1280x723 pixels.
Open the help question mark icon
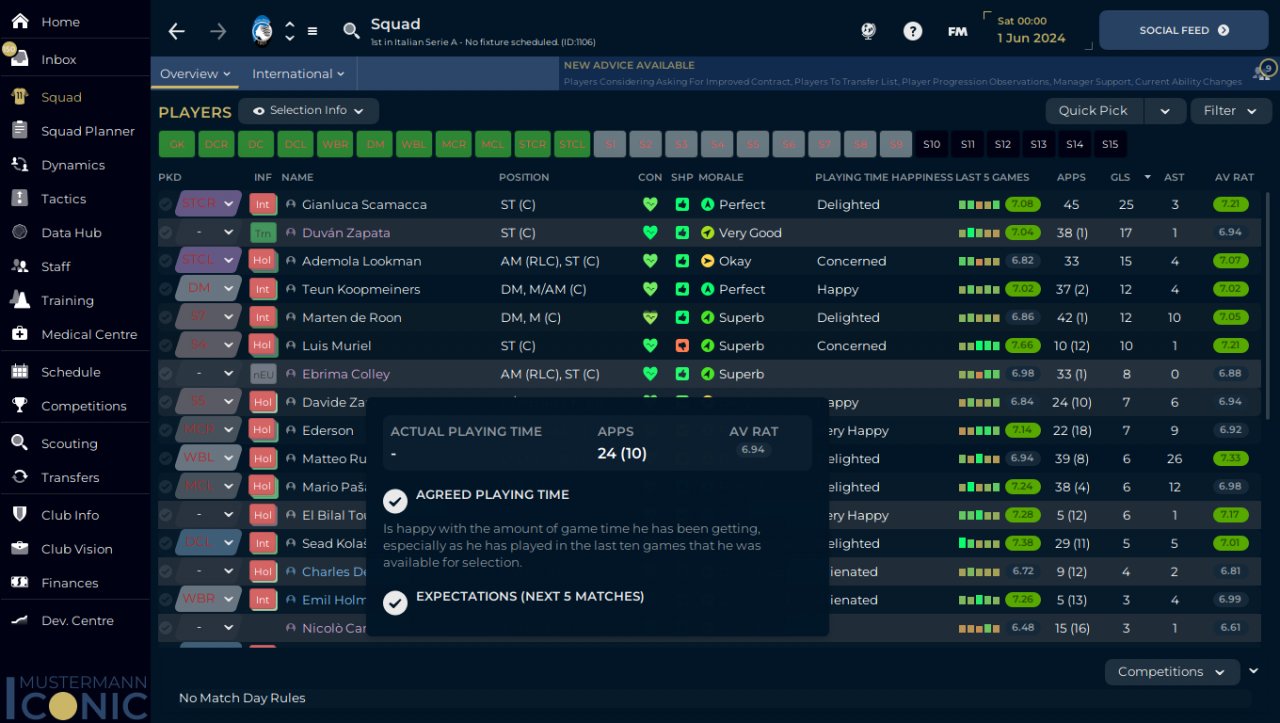coord(912,31)
